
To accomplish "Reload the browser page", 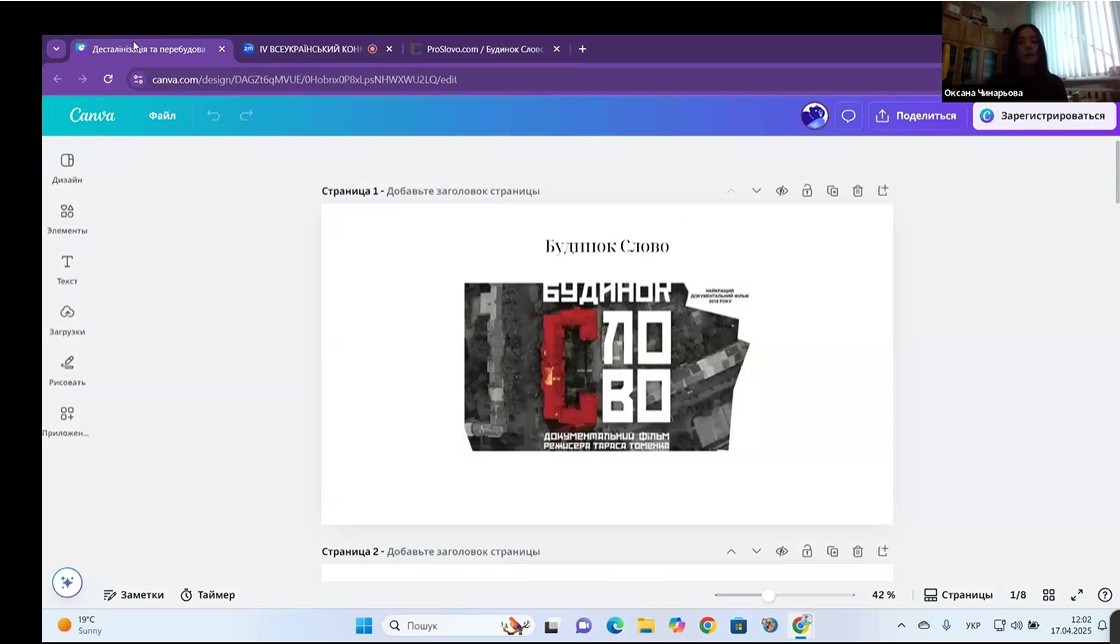I will [x=108, y=79].
